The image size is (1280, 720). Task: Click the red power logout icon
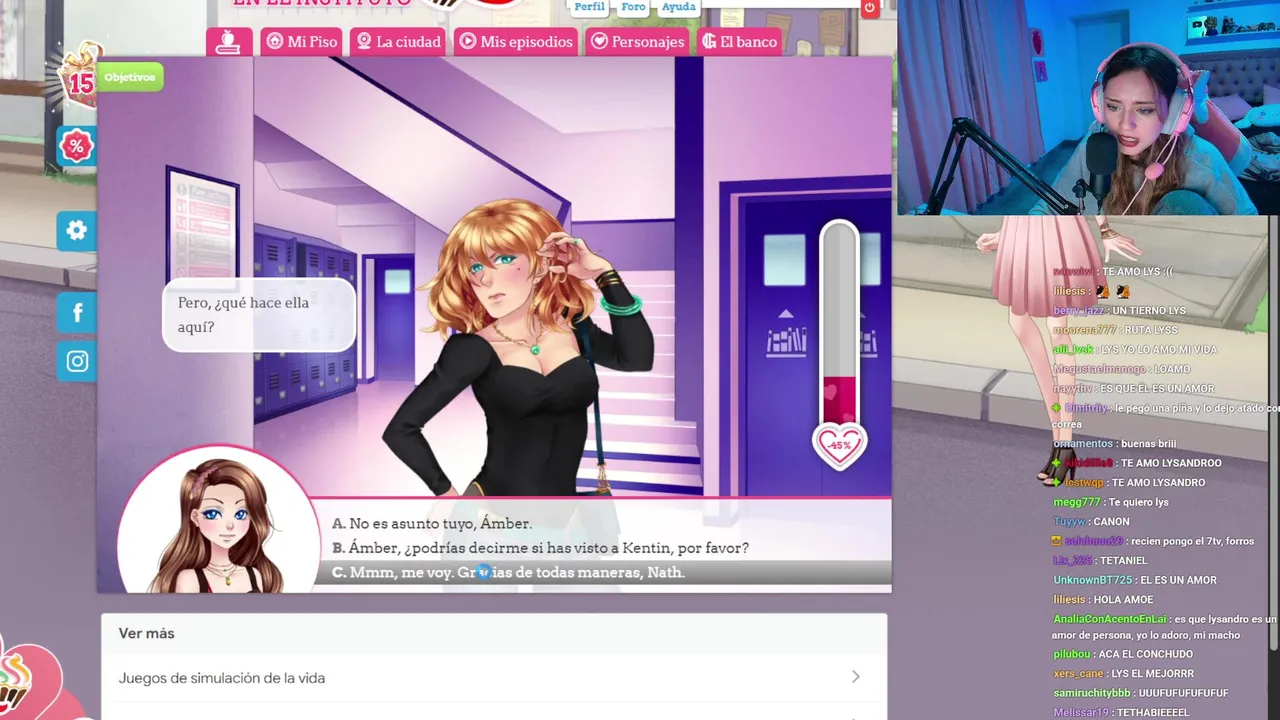pos(869,8)
